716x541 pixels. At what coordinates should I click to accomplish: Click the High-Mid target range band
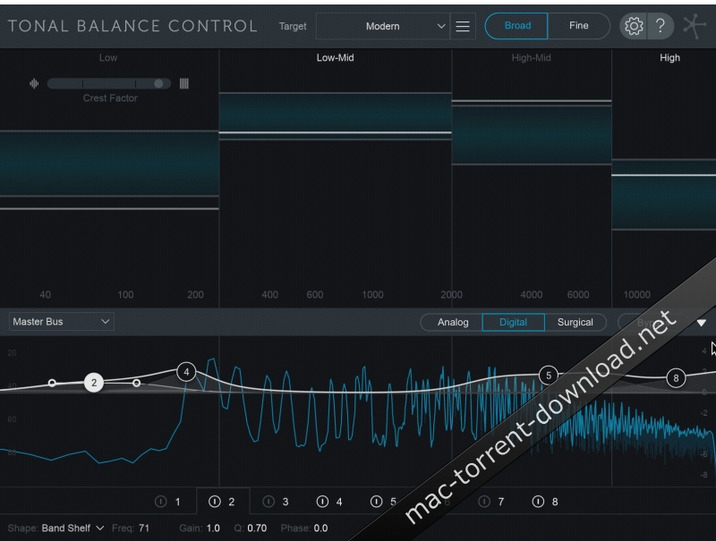(532, 135)
